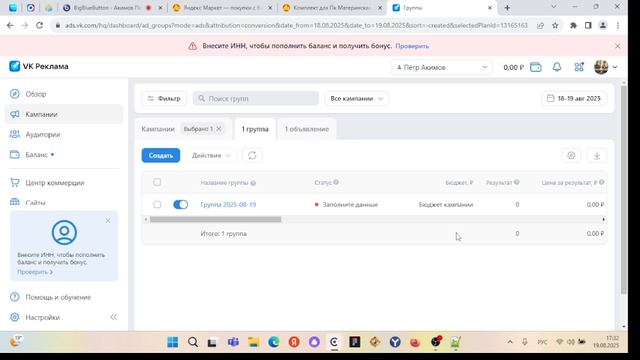Open table column settings gear
640x360 pixels.
tap(571, 156)
